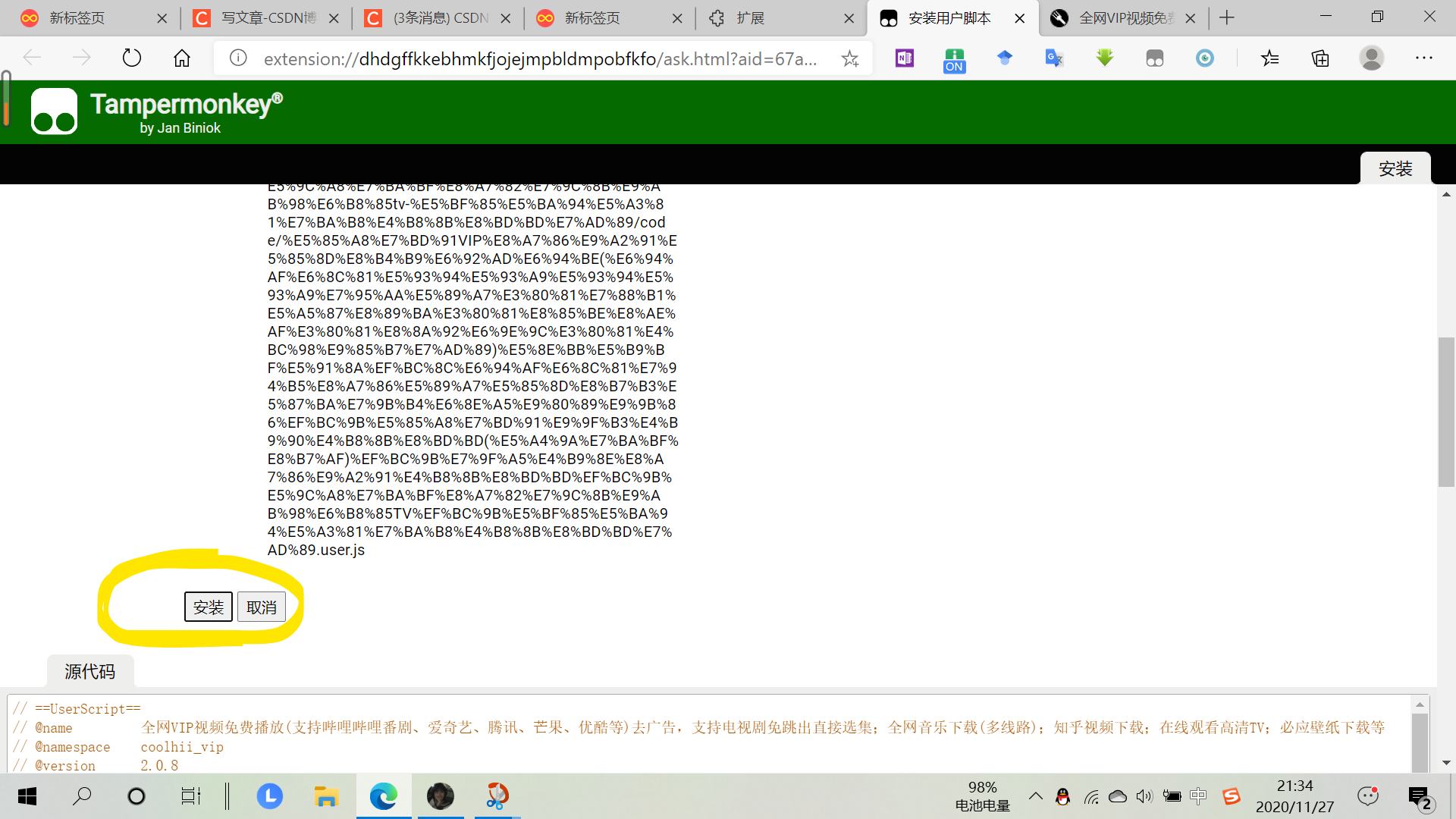The width and height of the screenshot is (1456, 819).
Task: Click the 取消 cancel button
Action: tap(262, 607)
